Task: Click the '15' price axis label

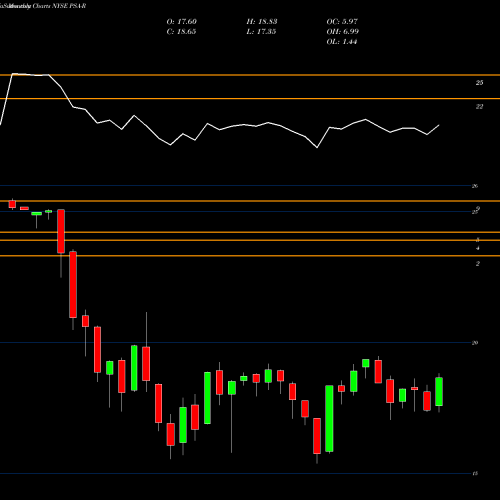Action: 475,473
